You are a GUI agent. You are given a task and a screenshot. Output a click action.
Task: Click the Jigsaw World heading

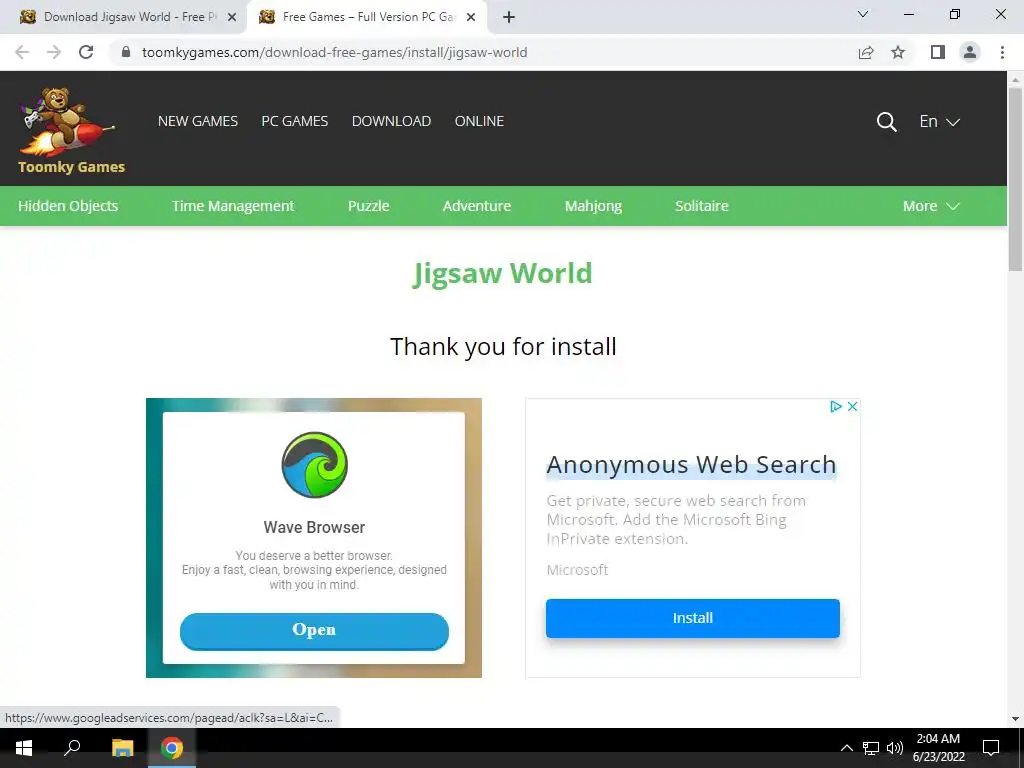coord(503,274)
